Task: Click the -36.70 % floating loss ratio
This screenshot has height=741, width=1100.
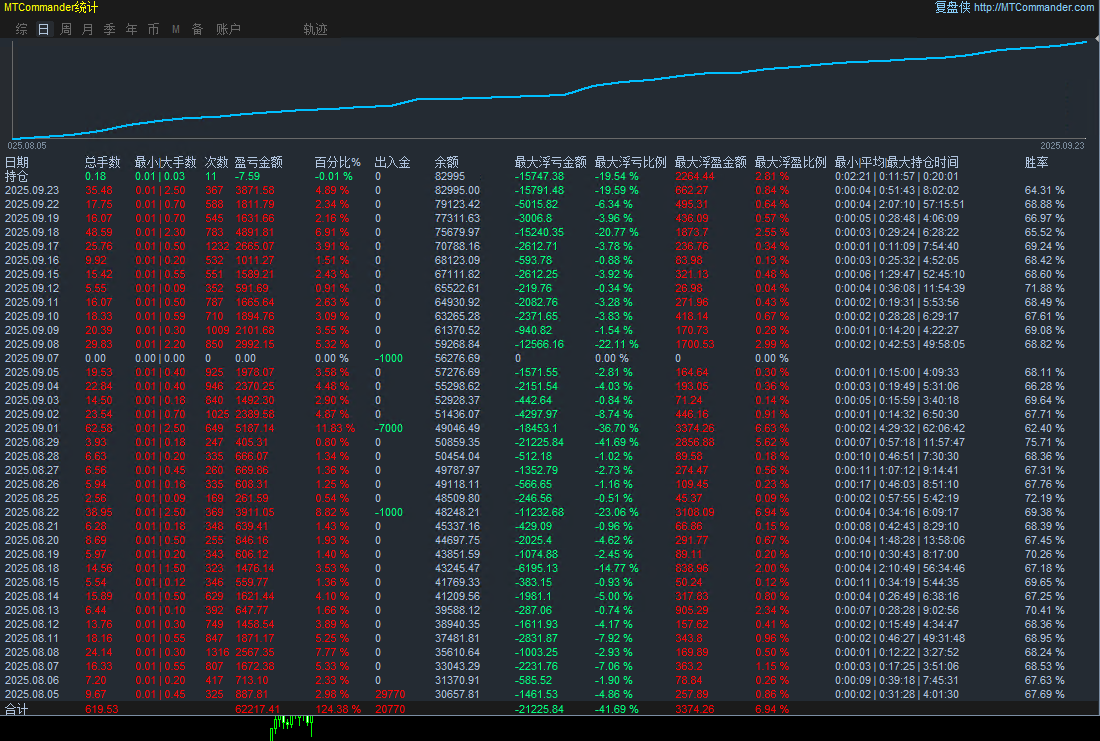Action: tap(617, 428)
